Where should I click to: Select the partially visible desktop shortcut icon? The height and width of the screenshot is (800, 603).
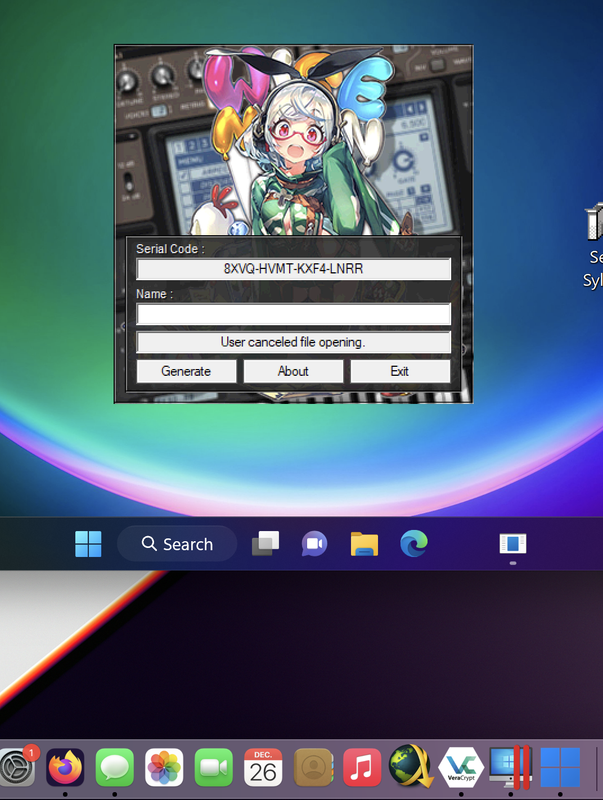coord(595,222)
